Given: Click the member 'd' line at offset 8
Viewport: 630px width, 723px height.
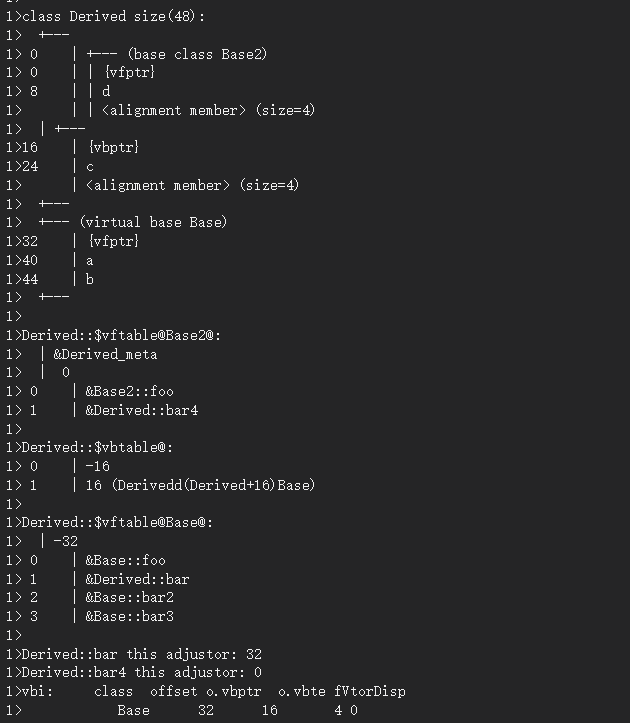Looking at the screenshot, I should click(x=106, y=91).
